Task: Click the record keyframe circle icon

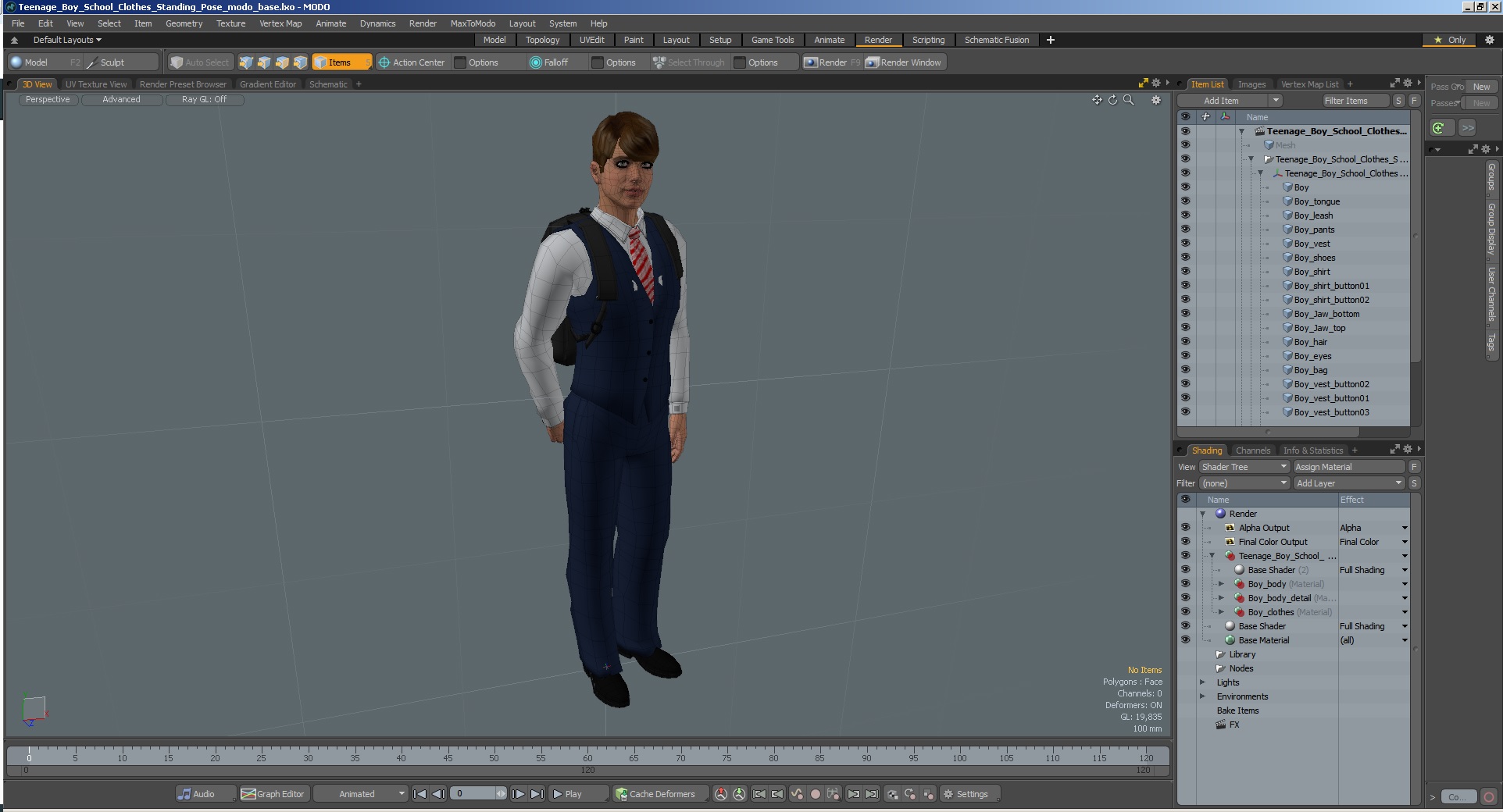Action: tap(815, 794)
